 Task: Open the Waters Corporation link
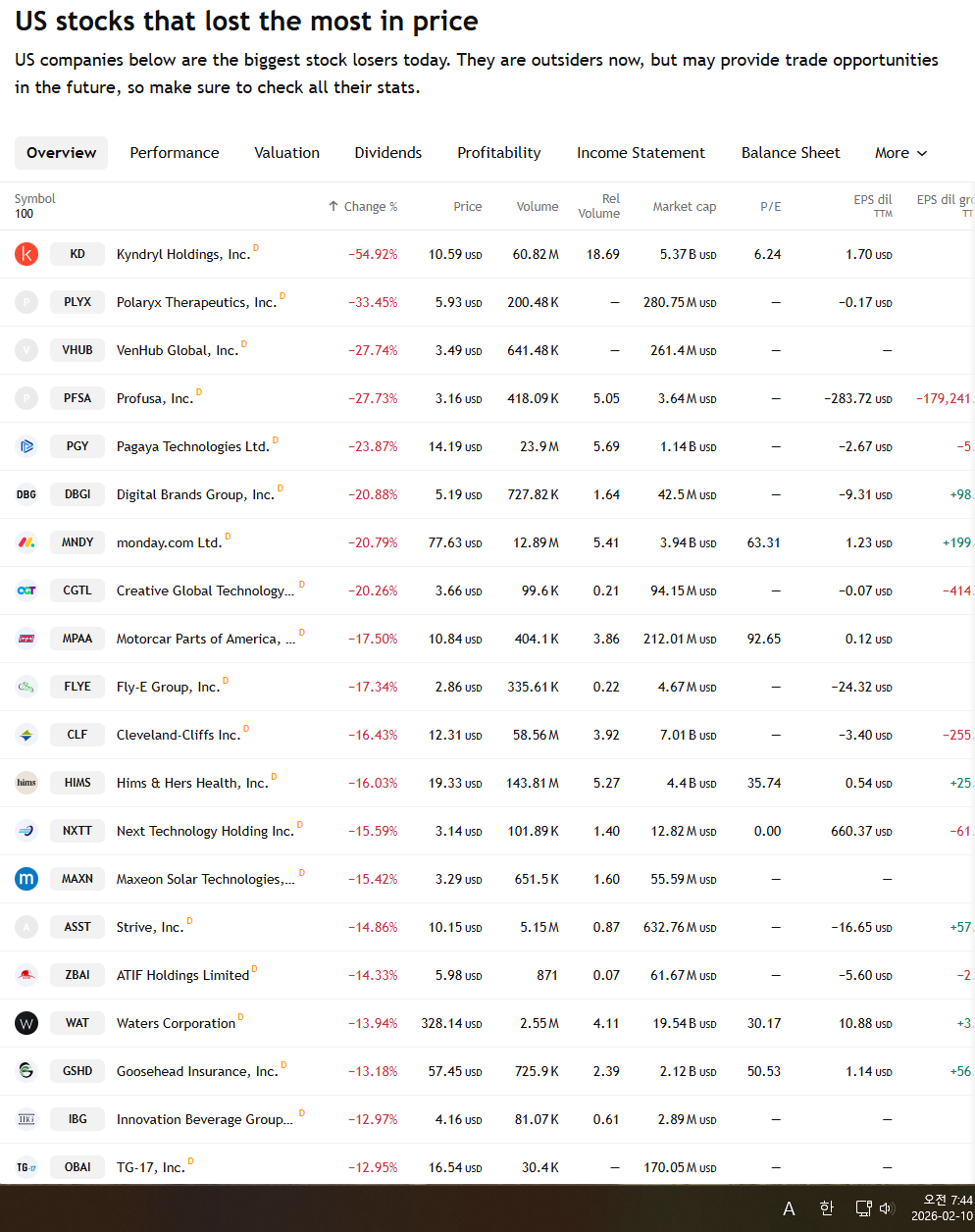[177, 1023]
